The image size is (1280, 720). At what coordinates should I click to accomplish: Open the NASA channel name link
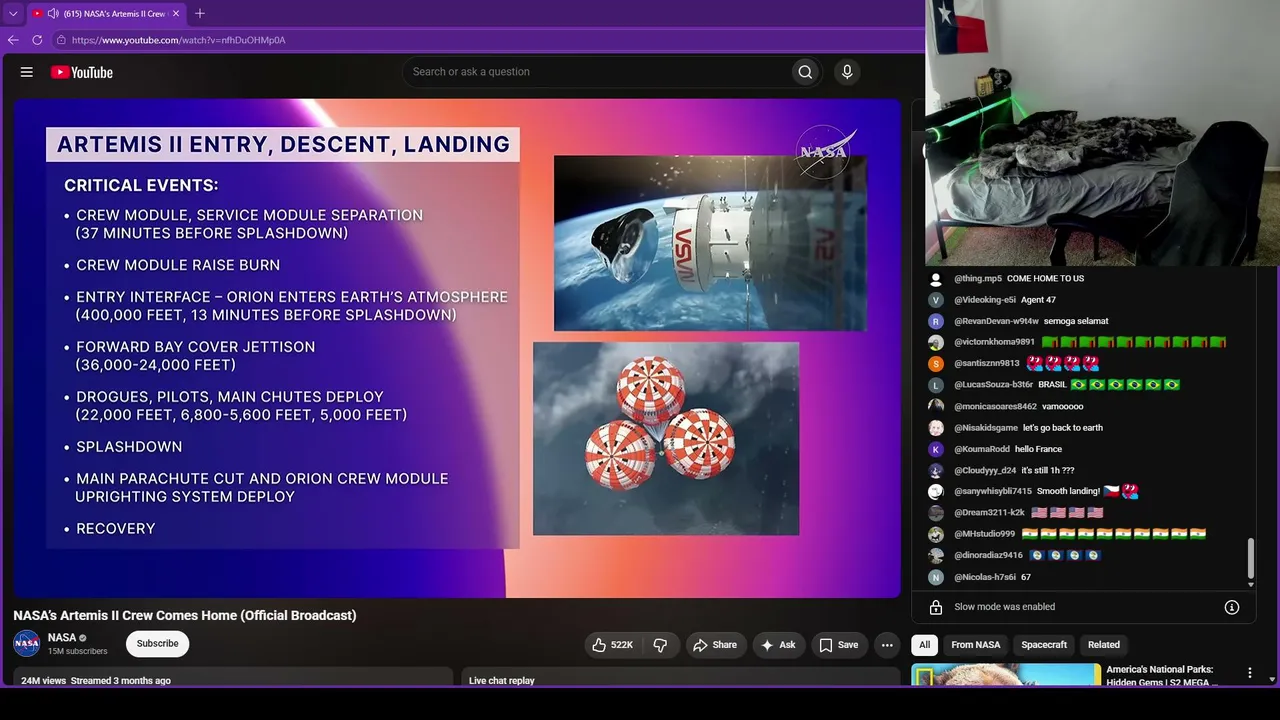(x=62, y=637)
